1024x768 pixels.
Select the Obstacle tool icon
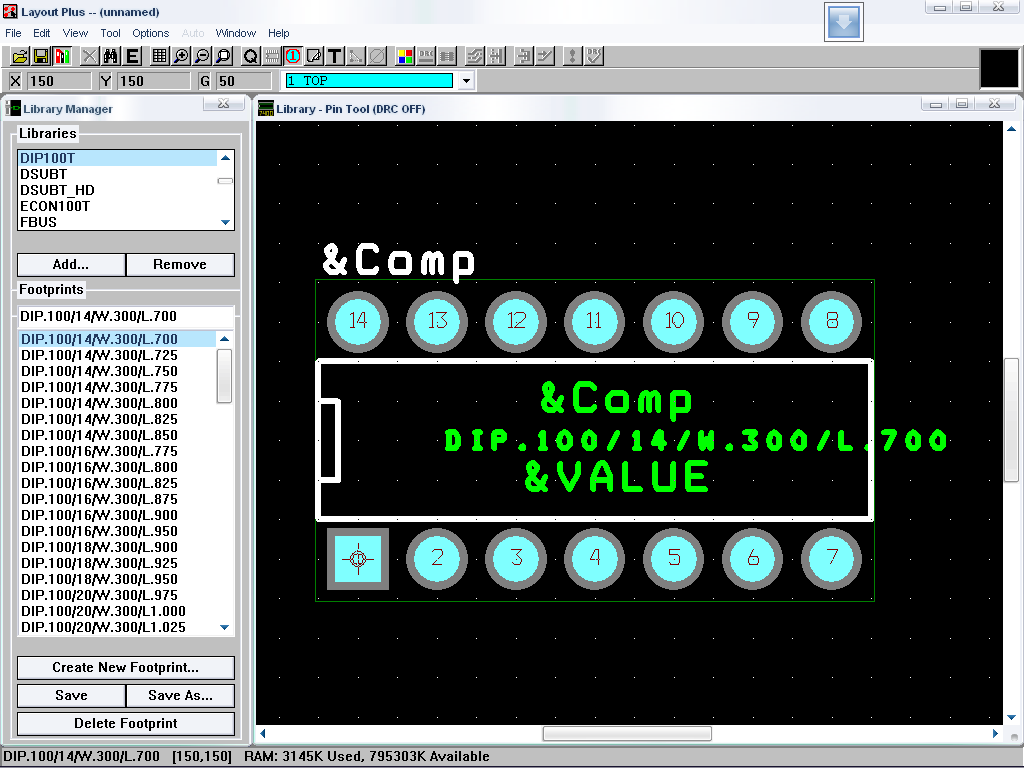pyautogui.click(x=314, y=56)
